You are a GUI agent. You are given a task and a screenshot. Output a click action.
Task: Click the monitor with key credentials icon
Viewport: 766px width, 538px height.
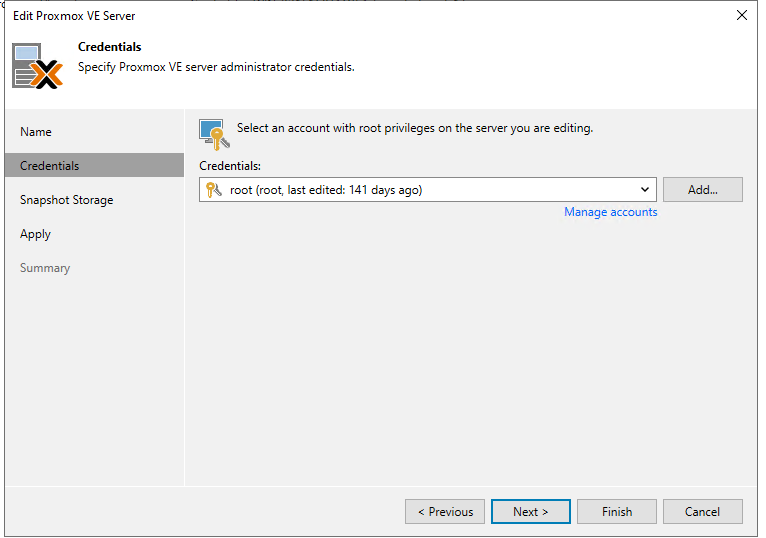[214, 134]
